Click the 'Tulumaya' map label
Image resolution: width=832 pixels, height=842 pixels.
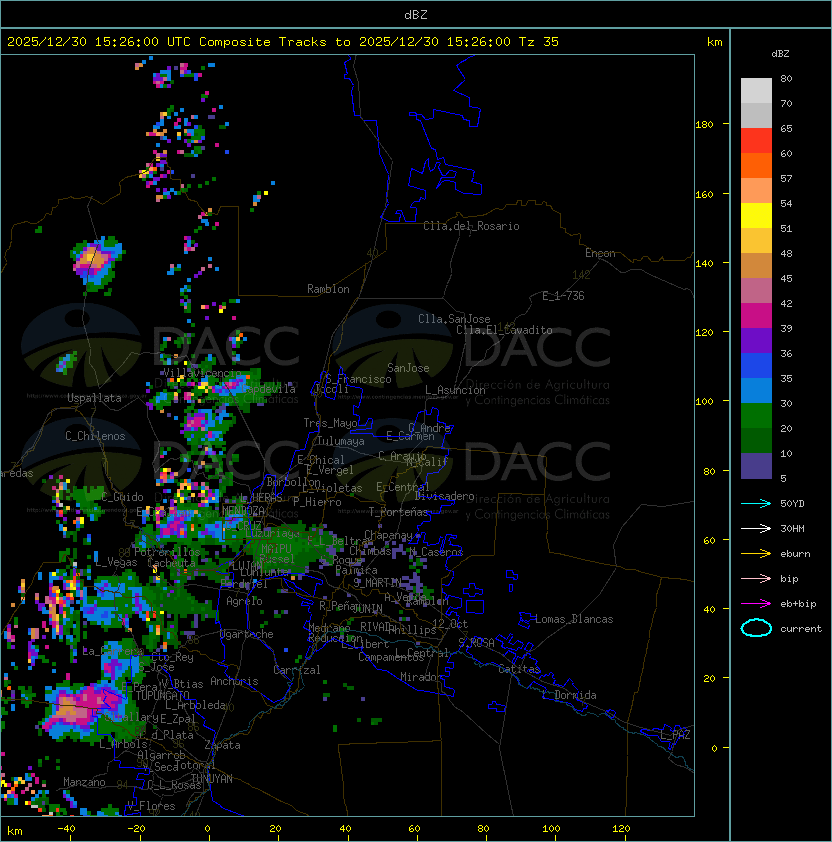(x=341, y=441)
